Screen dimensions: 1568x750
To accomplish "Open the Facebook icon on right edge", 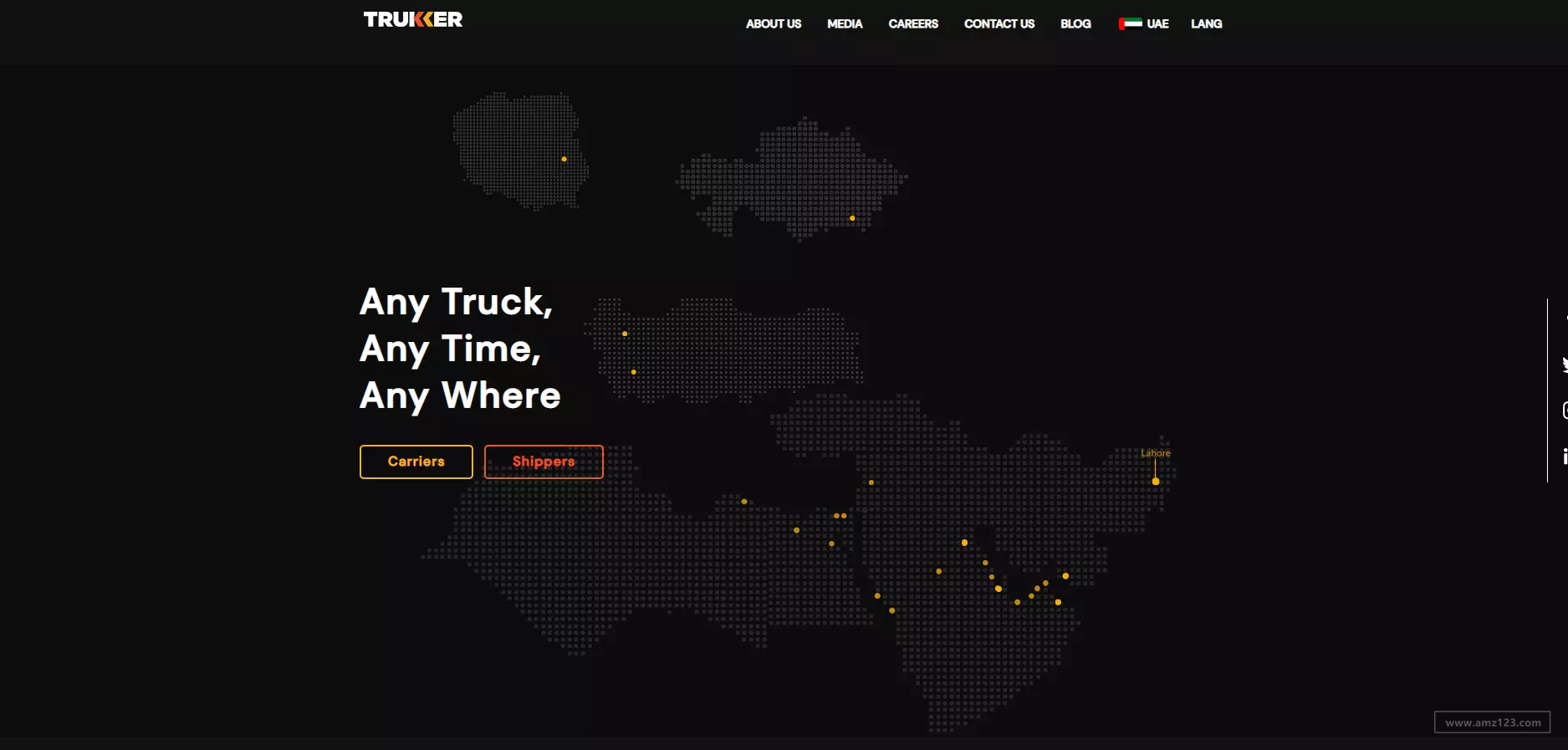I will click(x=1565, y=319).
